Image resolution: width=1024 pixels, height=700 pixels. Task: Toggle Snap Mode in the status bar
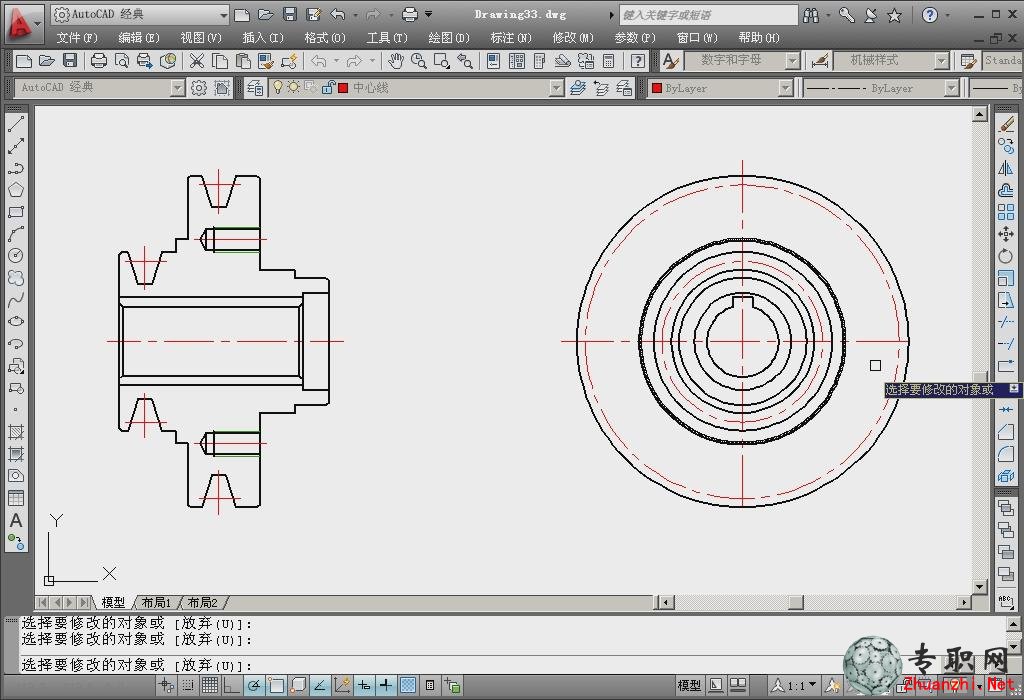coord(187,685)
